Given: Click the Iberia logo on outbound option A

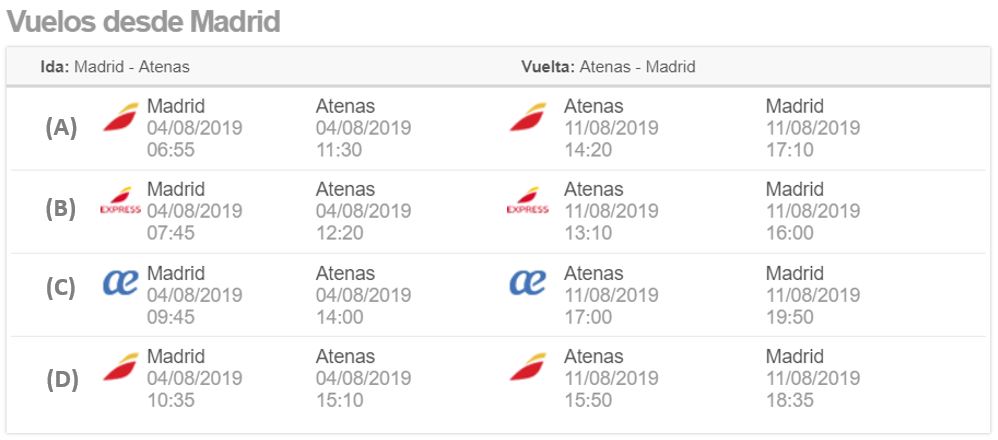Looking at the screenshot, I should click(121, 117).
